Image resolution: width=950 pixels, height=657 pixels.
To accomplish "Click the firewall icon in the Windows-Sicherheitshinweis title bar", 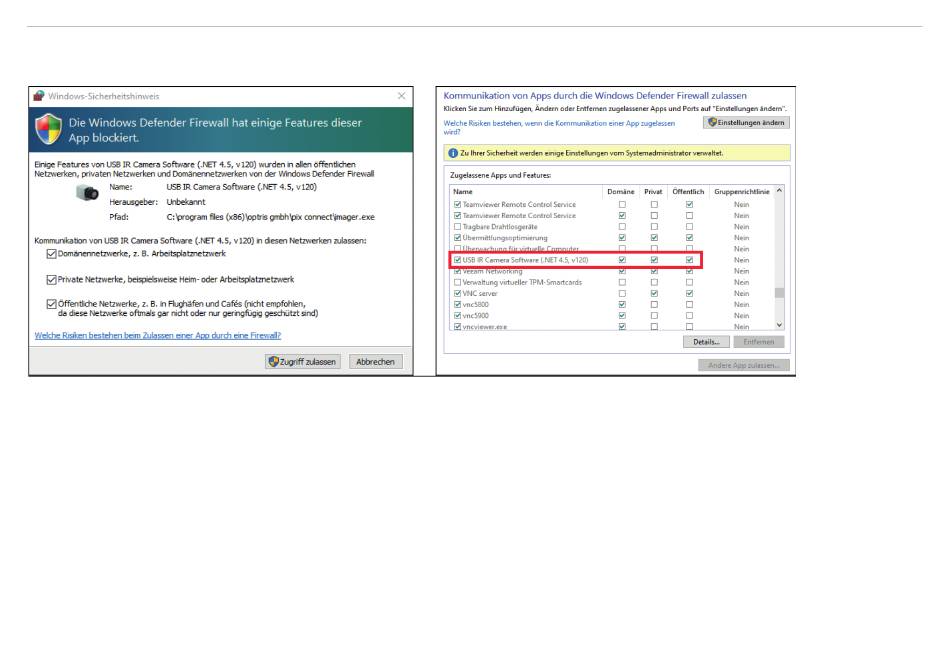I will pos(39,96).
